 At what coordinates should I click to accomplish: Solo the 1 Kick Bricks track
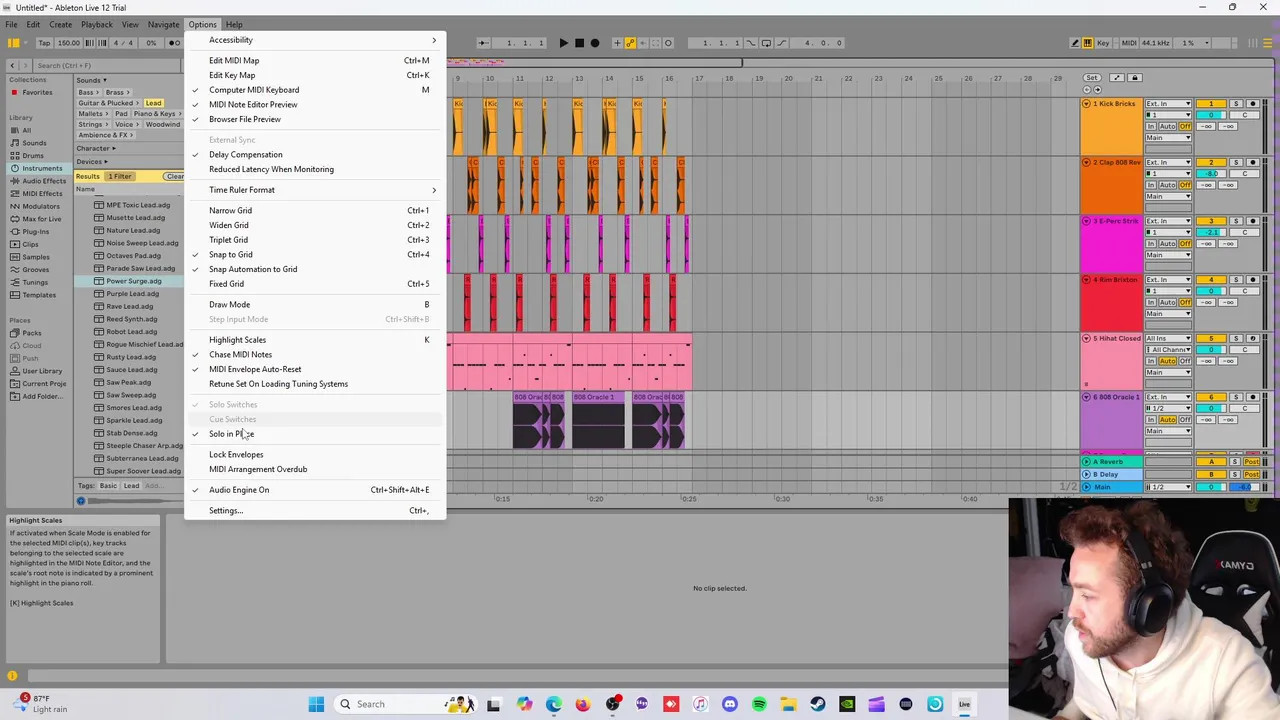click(1235, 104)
